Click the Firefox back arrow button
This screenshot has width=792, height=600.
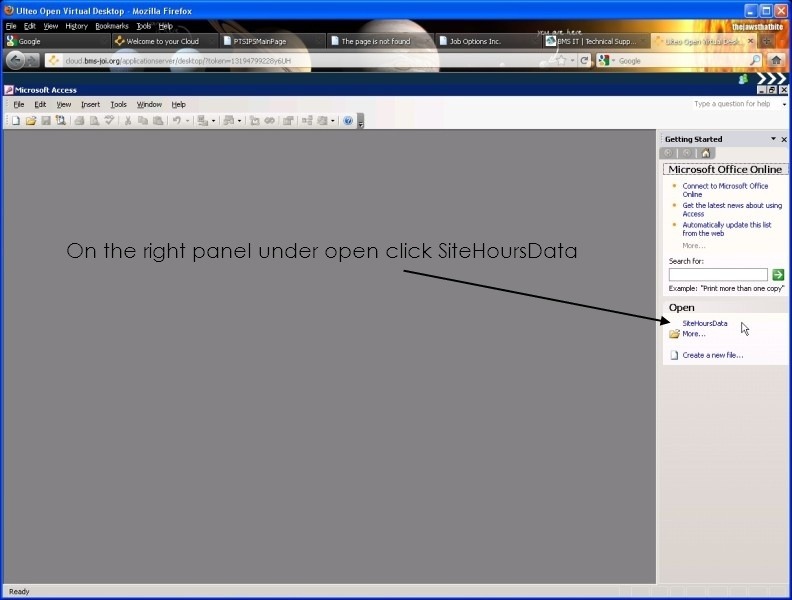pos(15,61)
